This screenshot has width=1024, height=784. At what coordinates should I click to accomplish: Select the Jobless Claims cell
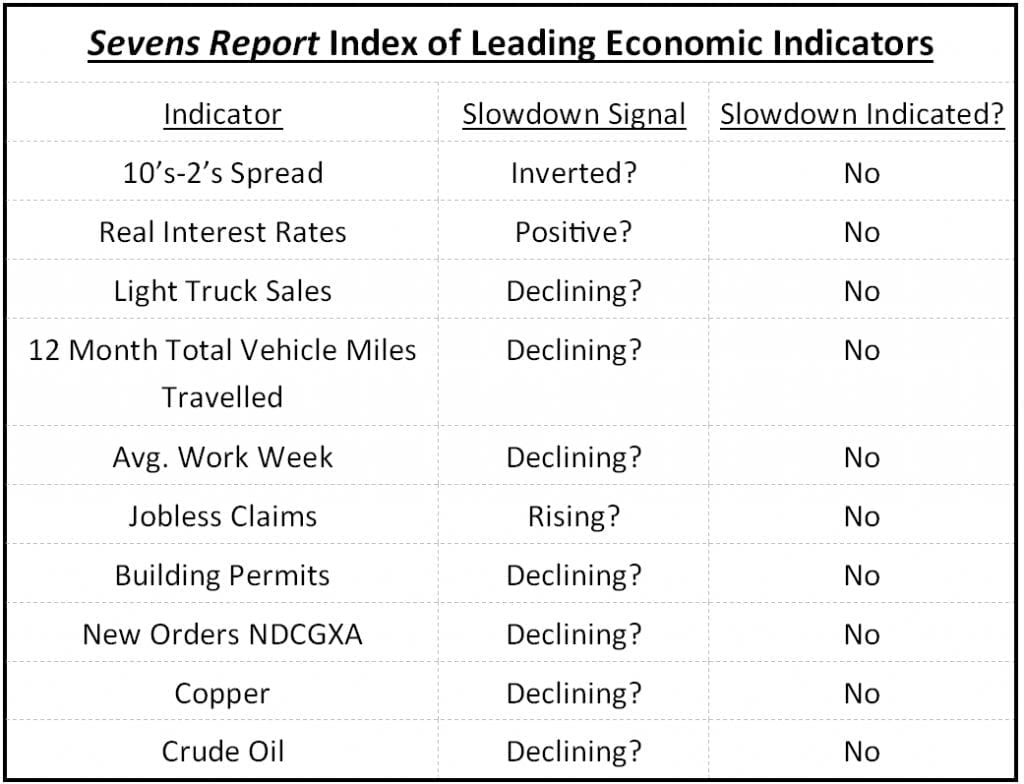222,516
